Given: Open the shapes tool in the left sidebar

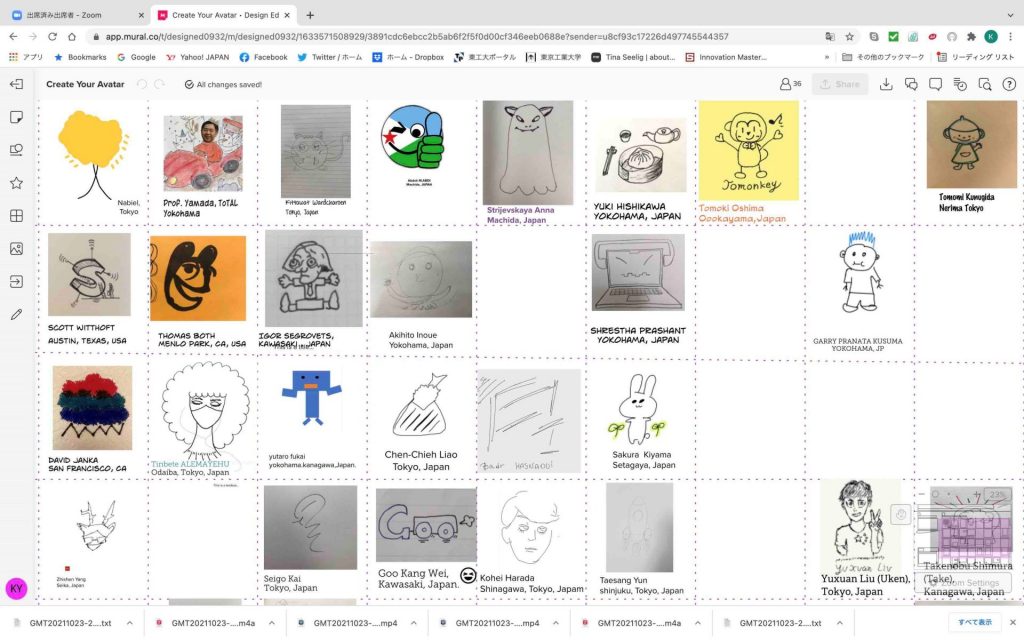Looking at the screenshot, I should point(16,150).
